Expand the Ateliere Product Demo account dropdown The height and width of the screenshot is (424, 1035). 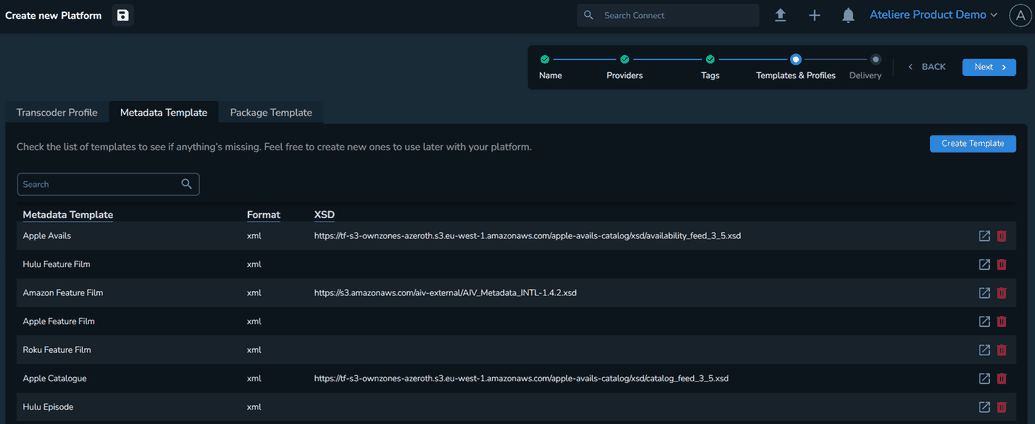pos(933,15)
